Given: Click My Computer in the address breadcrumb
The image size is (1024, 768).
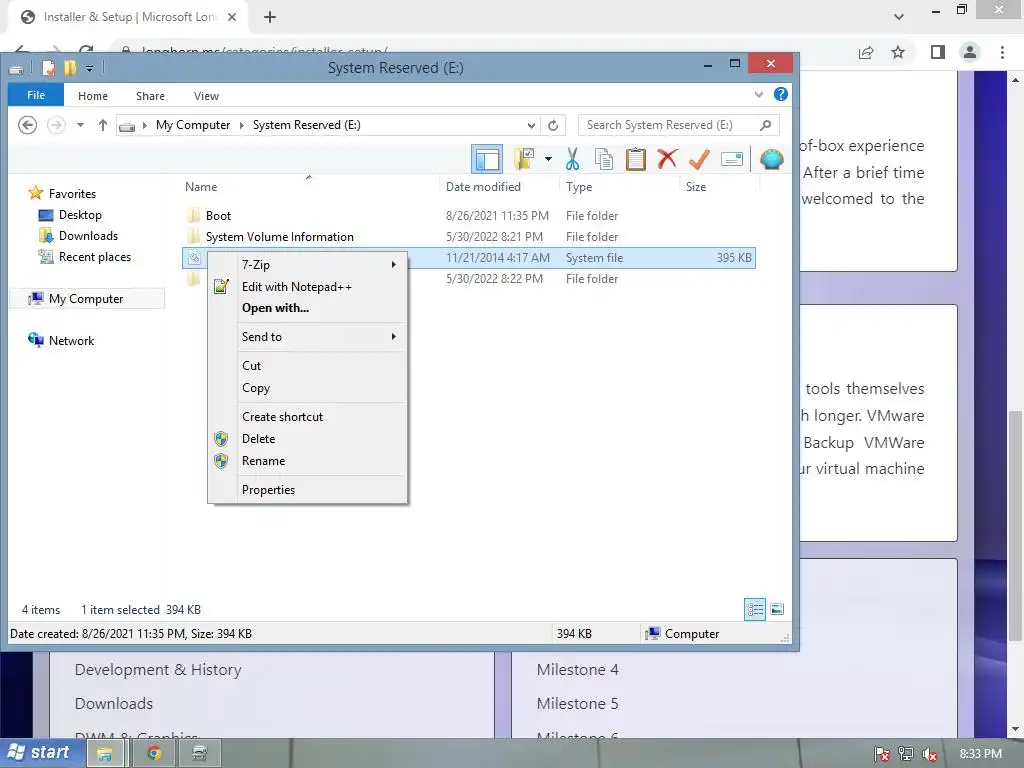Looking at the screenshot, I should pos(193,125).
